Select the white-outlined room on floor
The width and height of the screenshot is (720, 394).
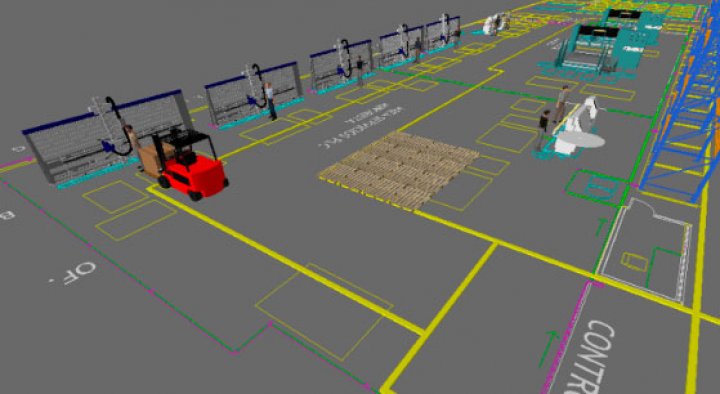(x=645, y=250)
